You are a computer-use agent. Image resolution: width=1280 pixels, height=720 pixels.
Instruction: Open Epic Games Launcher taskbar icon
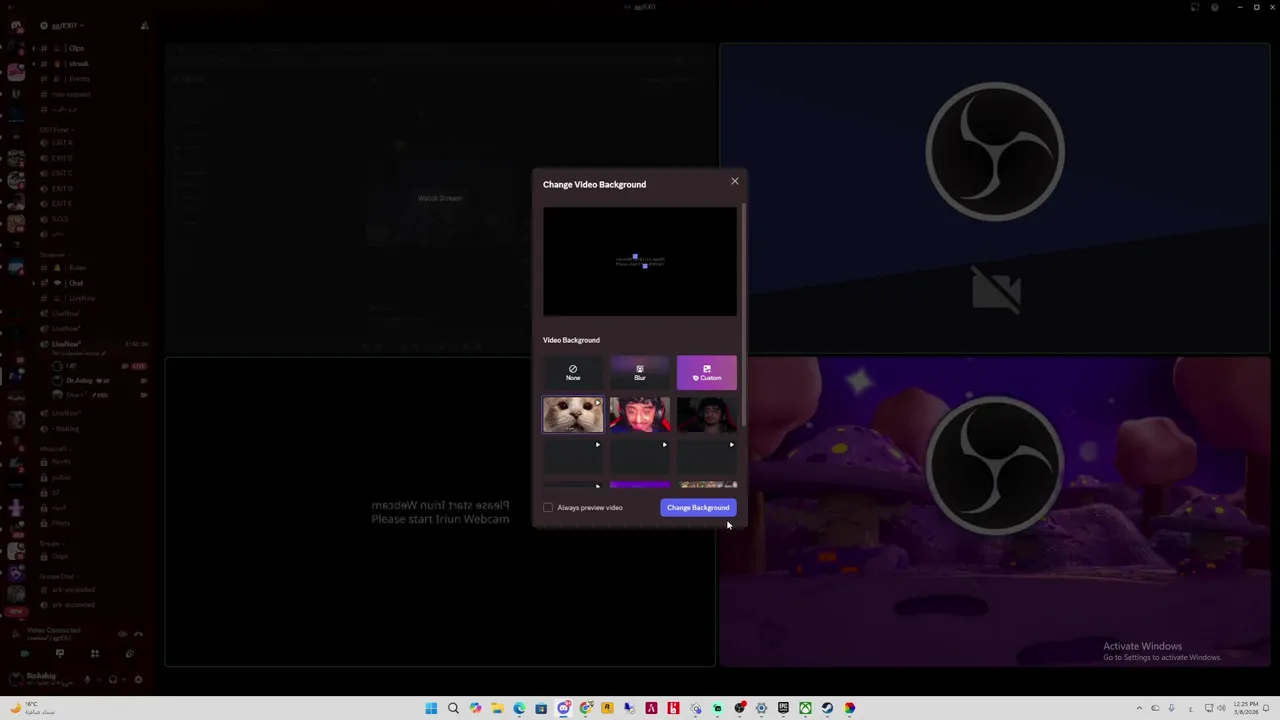783,708
